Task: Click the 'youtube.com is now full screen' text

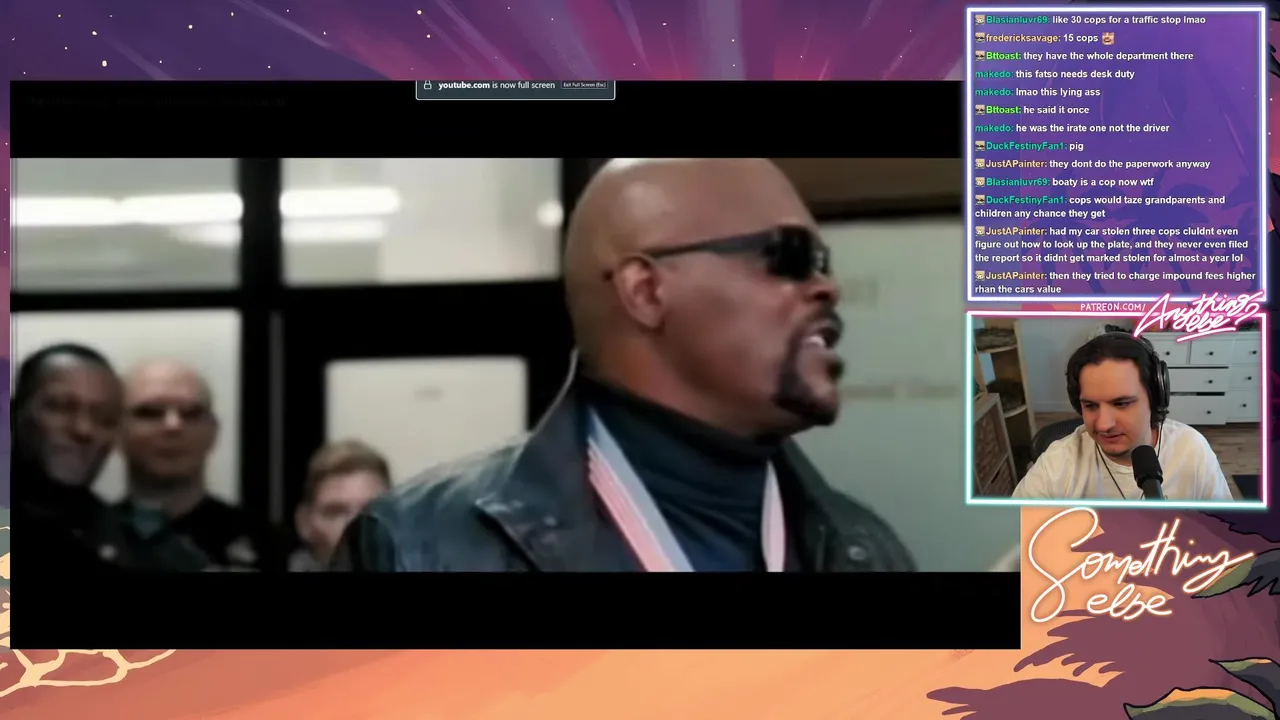Action: 496,85
